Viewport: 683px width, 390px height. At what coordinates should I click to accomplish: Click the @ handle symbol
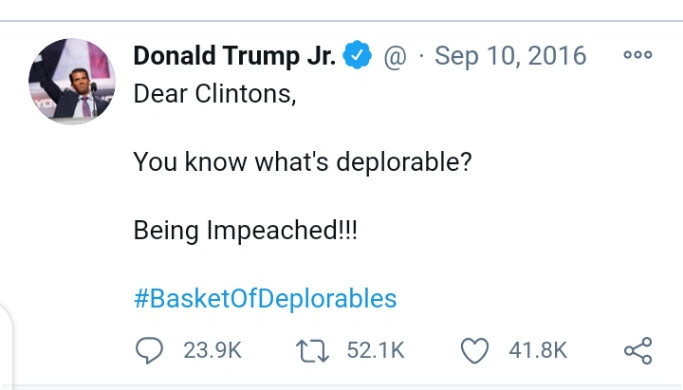click(395, 57)
